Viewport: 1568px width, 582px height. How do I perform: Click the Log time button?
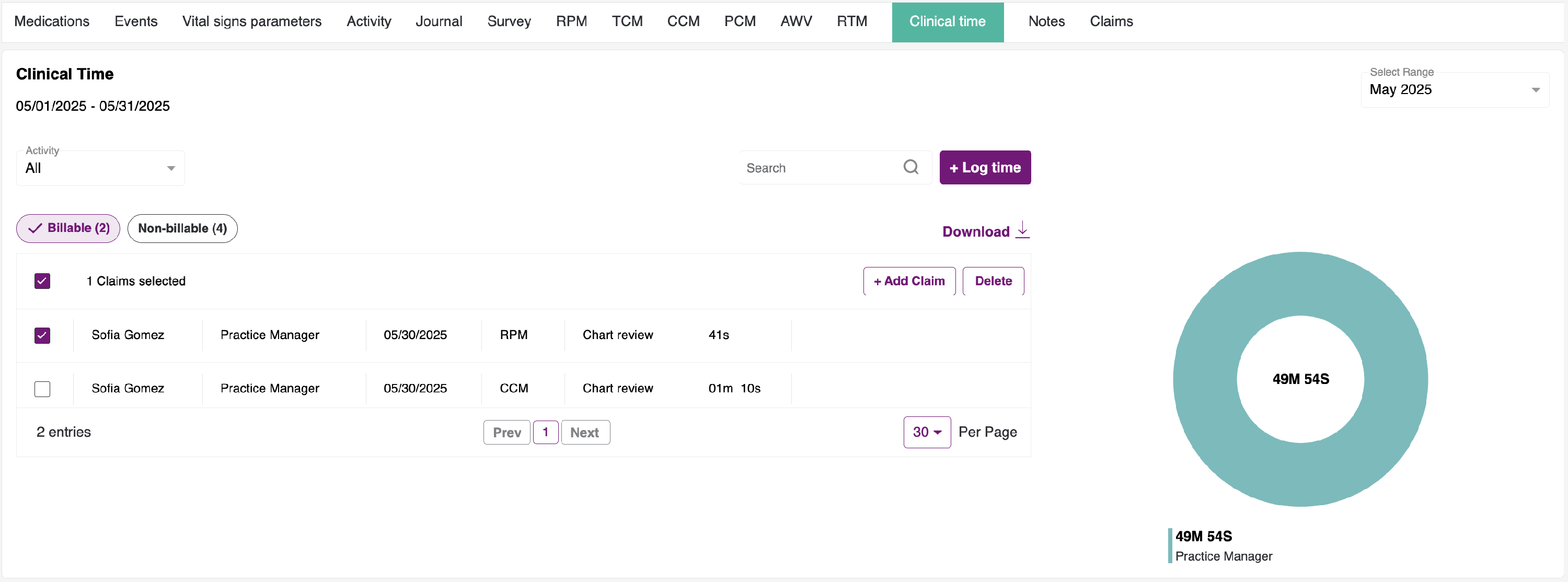(984, 167)
